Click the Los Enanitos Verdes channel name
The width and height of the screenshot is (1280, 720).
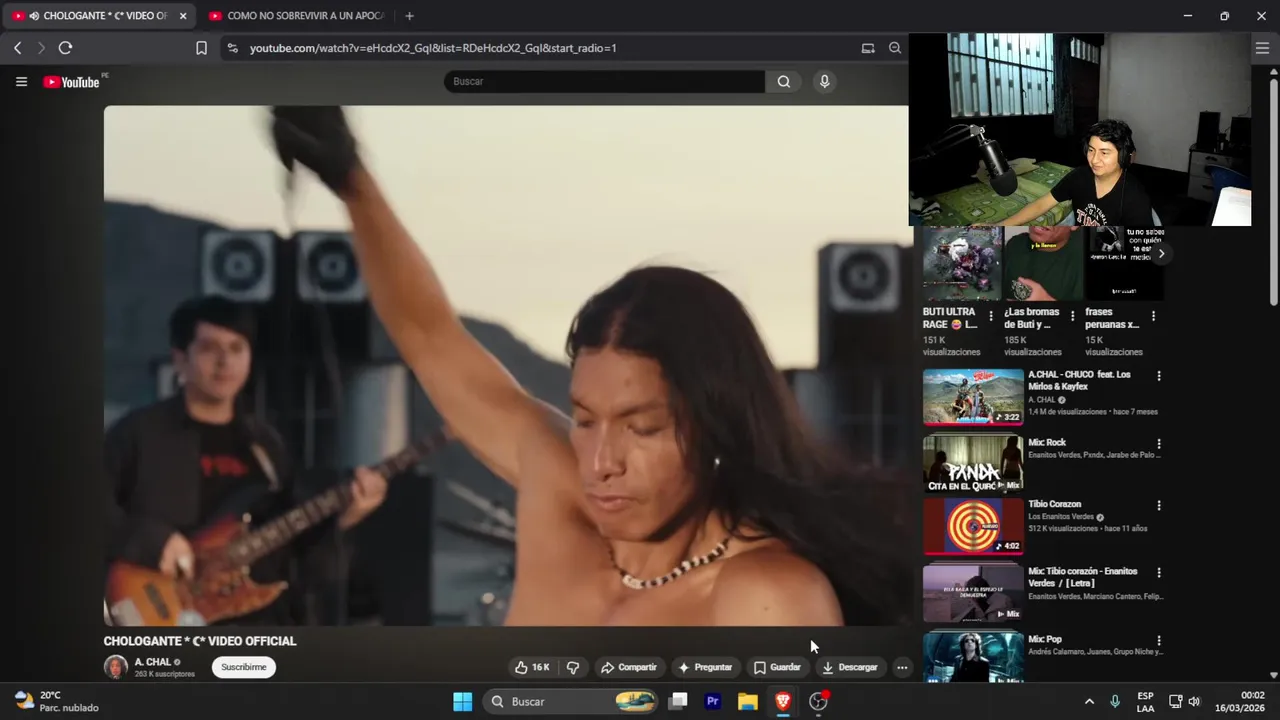[1061, 517]
